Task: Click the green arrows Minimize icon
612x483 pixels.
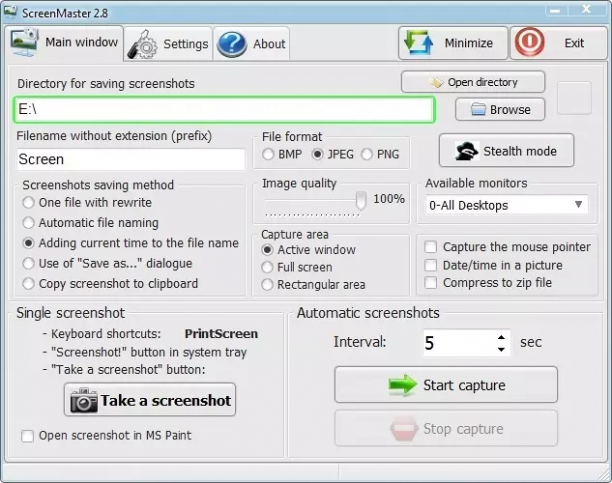Action: click(418, 42)
